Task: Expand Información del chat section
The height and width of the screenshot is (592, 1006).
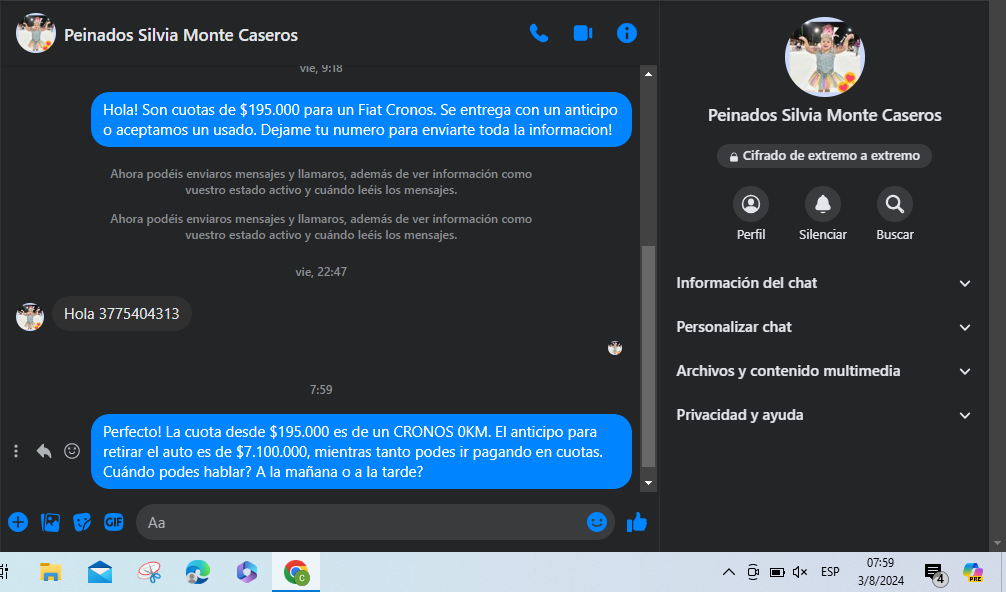Action: pyautogui.click(x=824, y=283)
